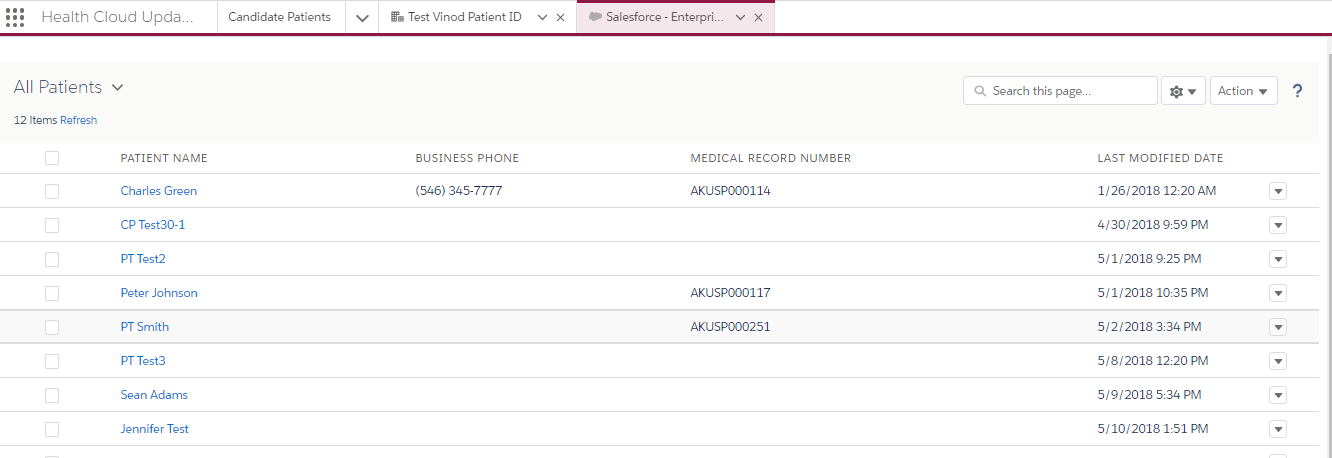Image resolution: width=1332 pixels, height=458 pixels.
Task: Open the PT Smith patient link
Action: tap(145, 327)
